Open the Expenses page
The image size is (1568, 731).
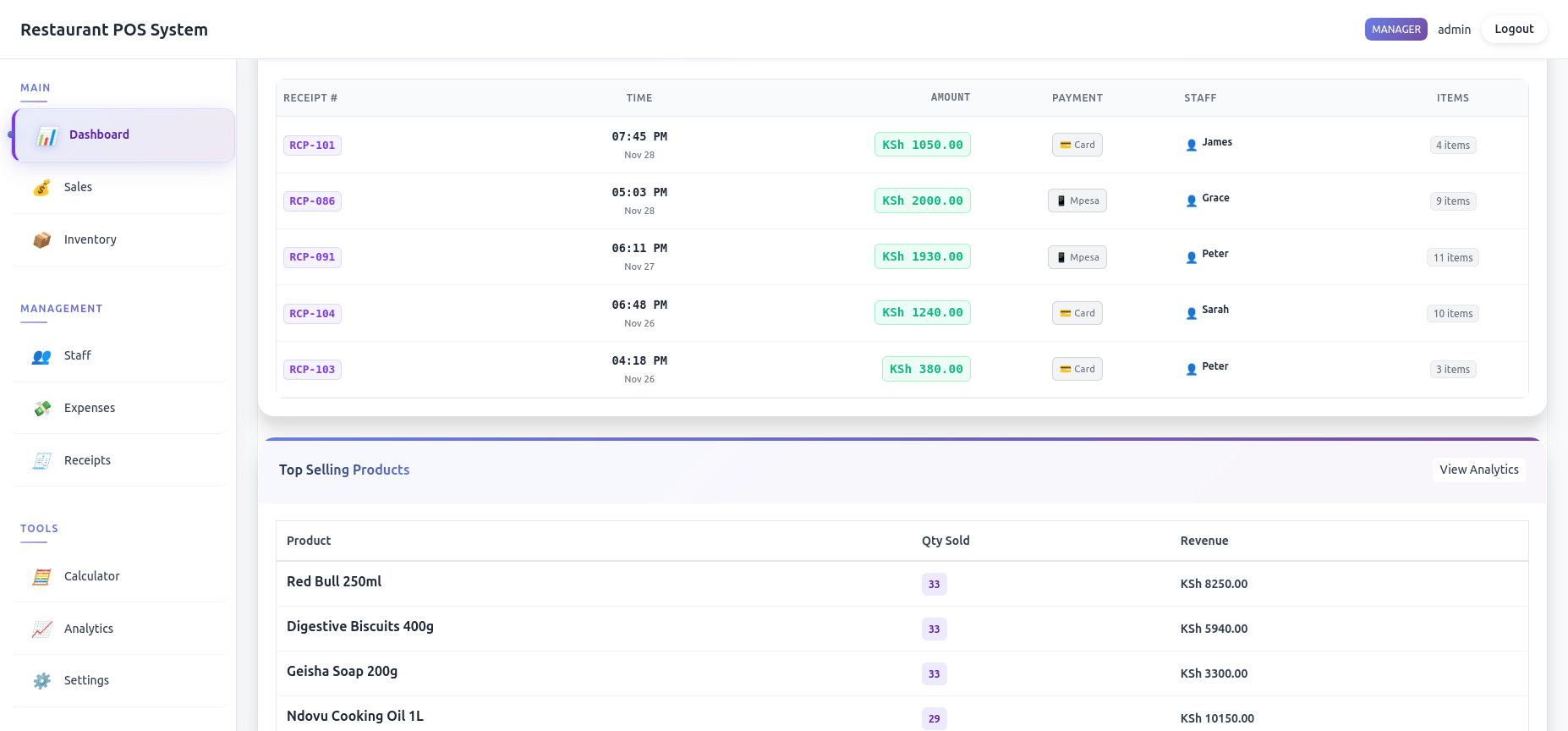(119, 409)
